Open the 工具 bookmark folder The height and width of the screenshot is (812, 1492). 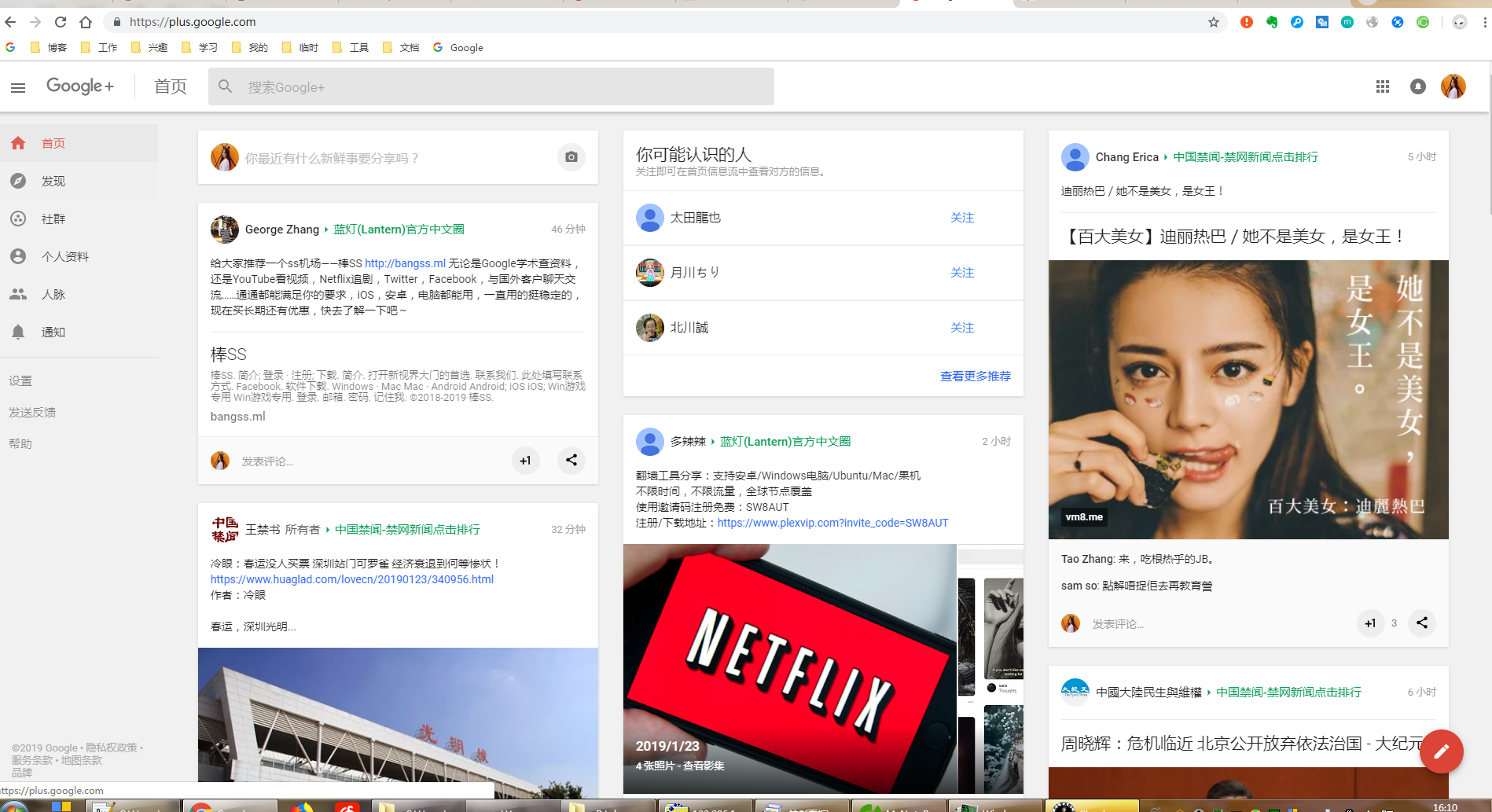click(351, 48)
